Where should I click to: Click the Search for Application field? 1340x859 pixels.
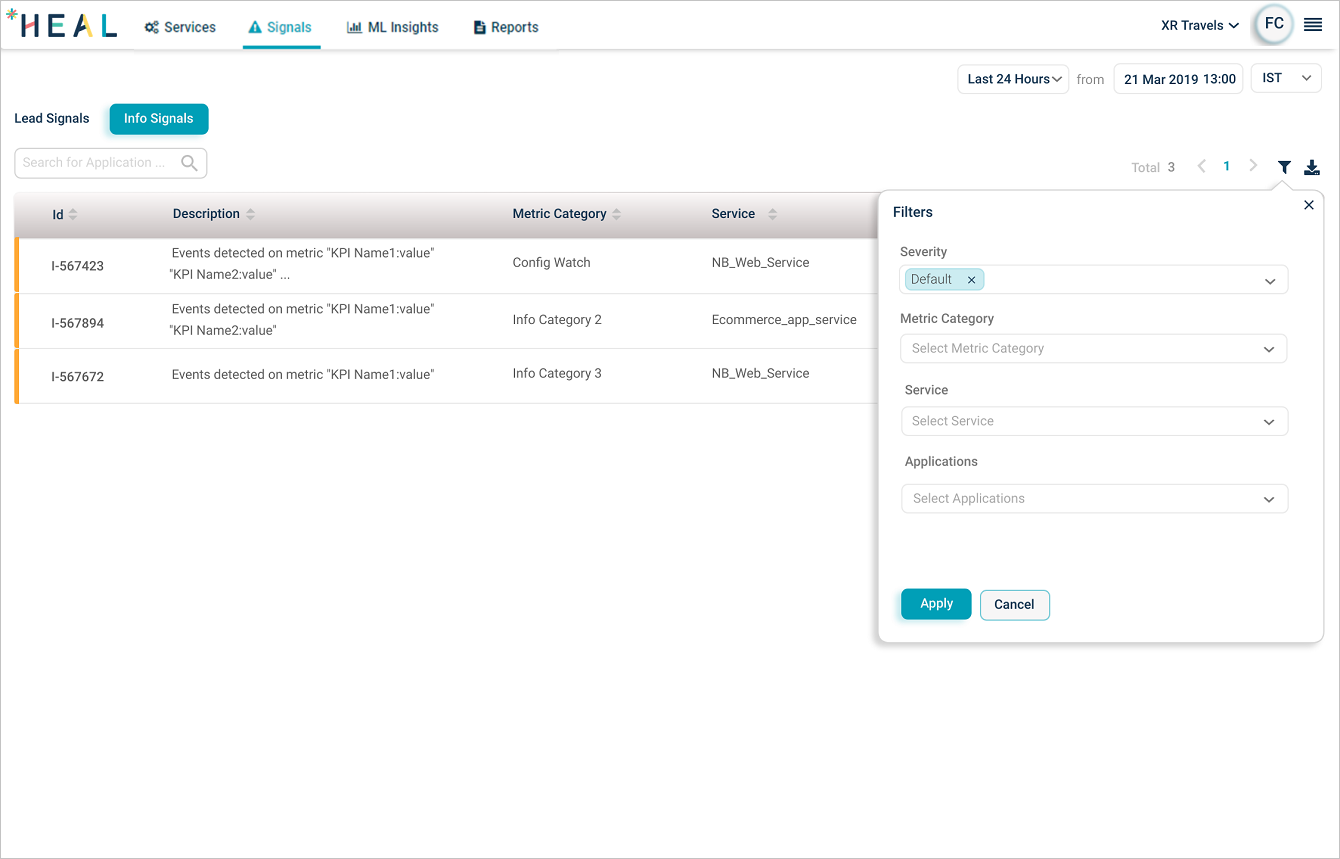[x=95, y=163]
